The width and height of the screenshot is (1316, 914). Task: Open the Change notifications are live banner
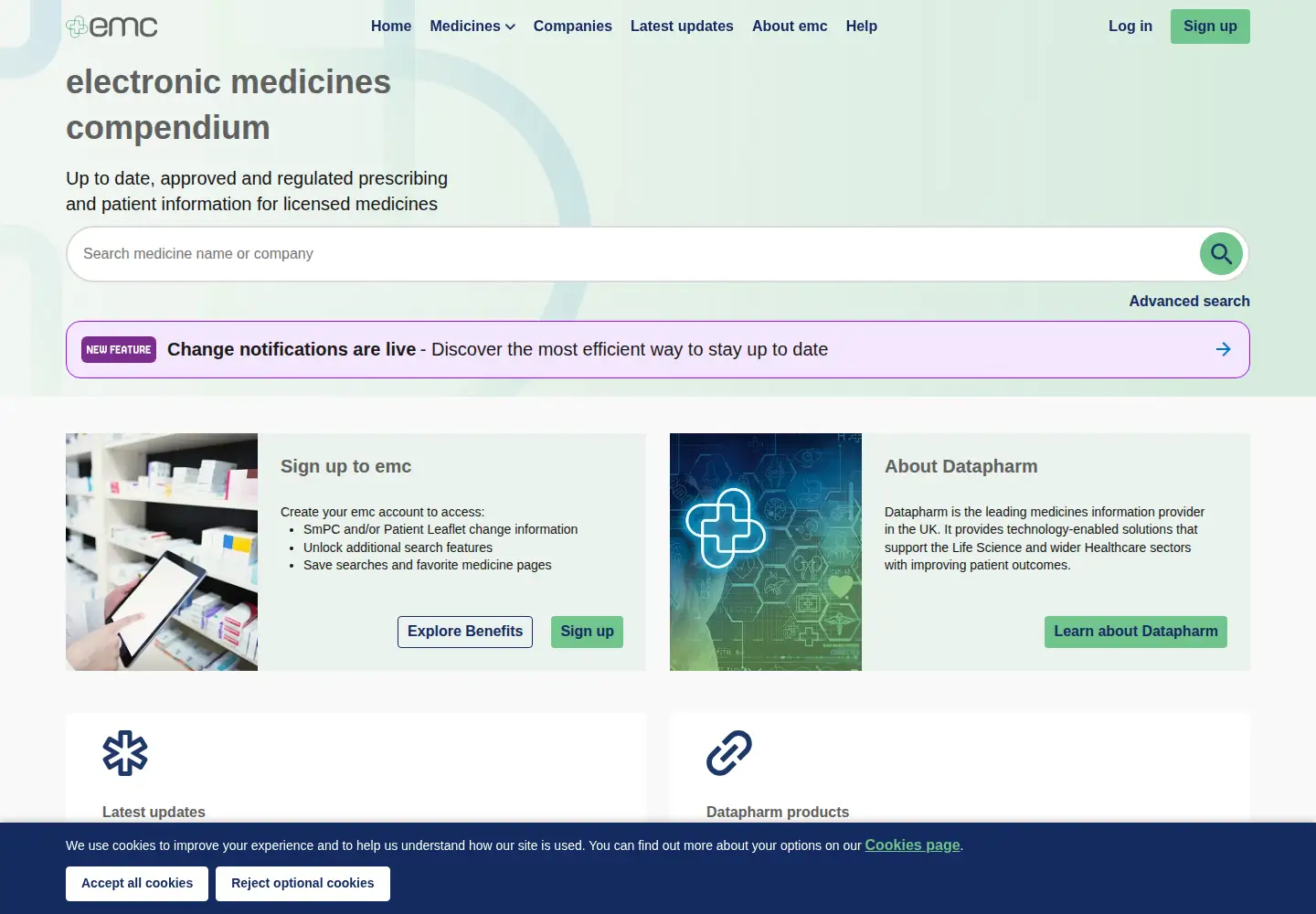click(x=658, y=349)
